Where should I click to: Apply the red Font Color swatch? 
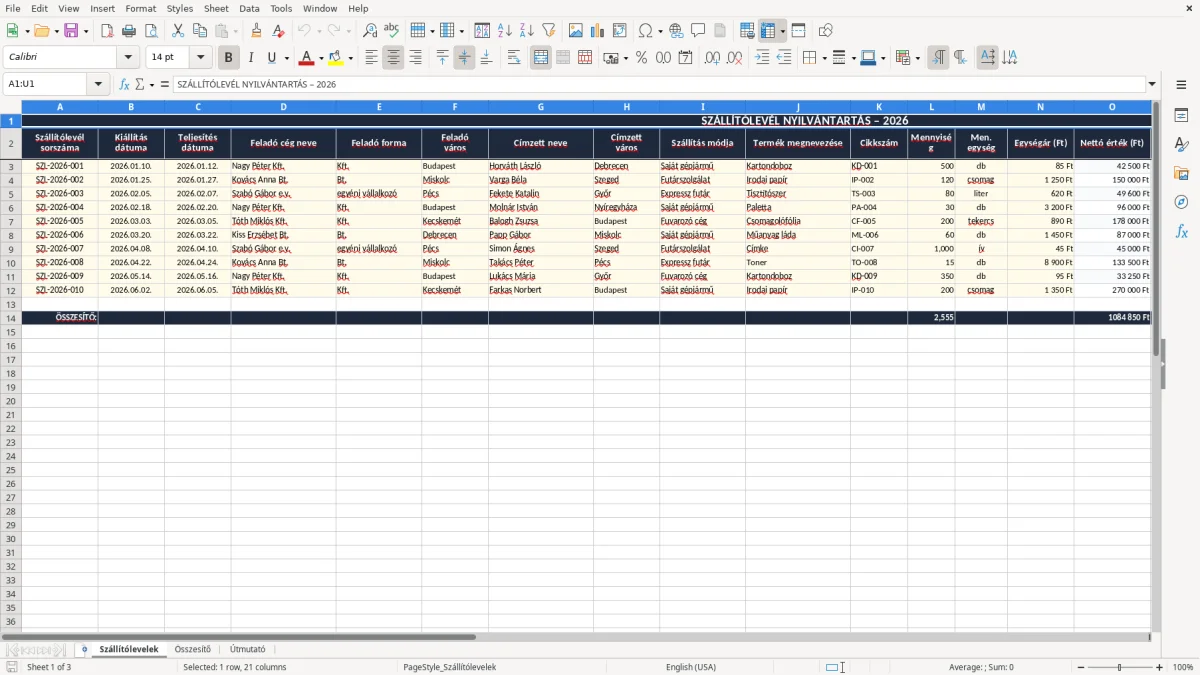tap(307, 58)
